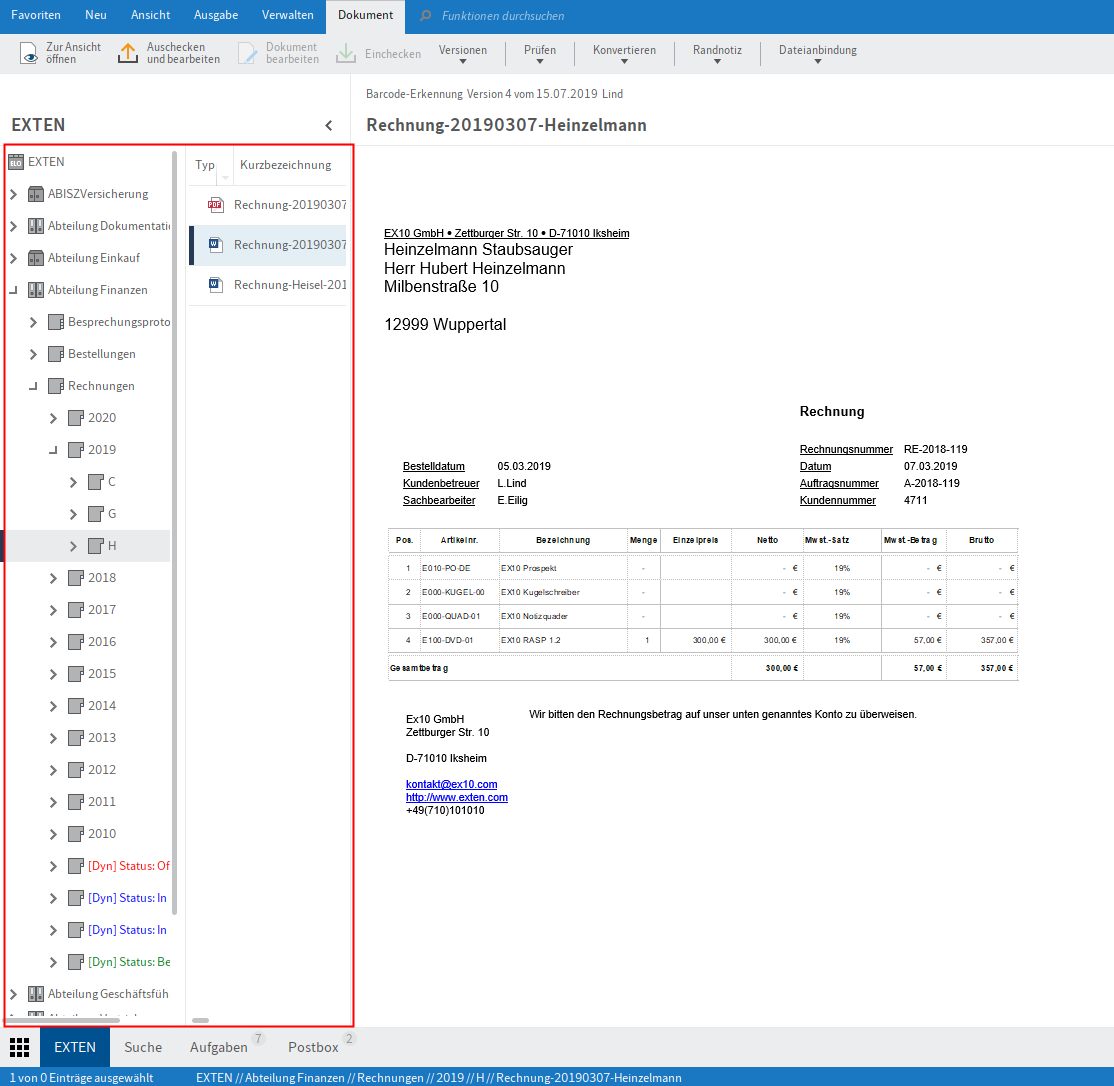
Task: Expand the 2020 folder in Rechnungen
Action: 54,418
